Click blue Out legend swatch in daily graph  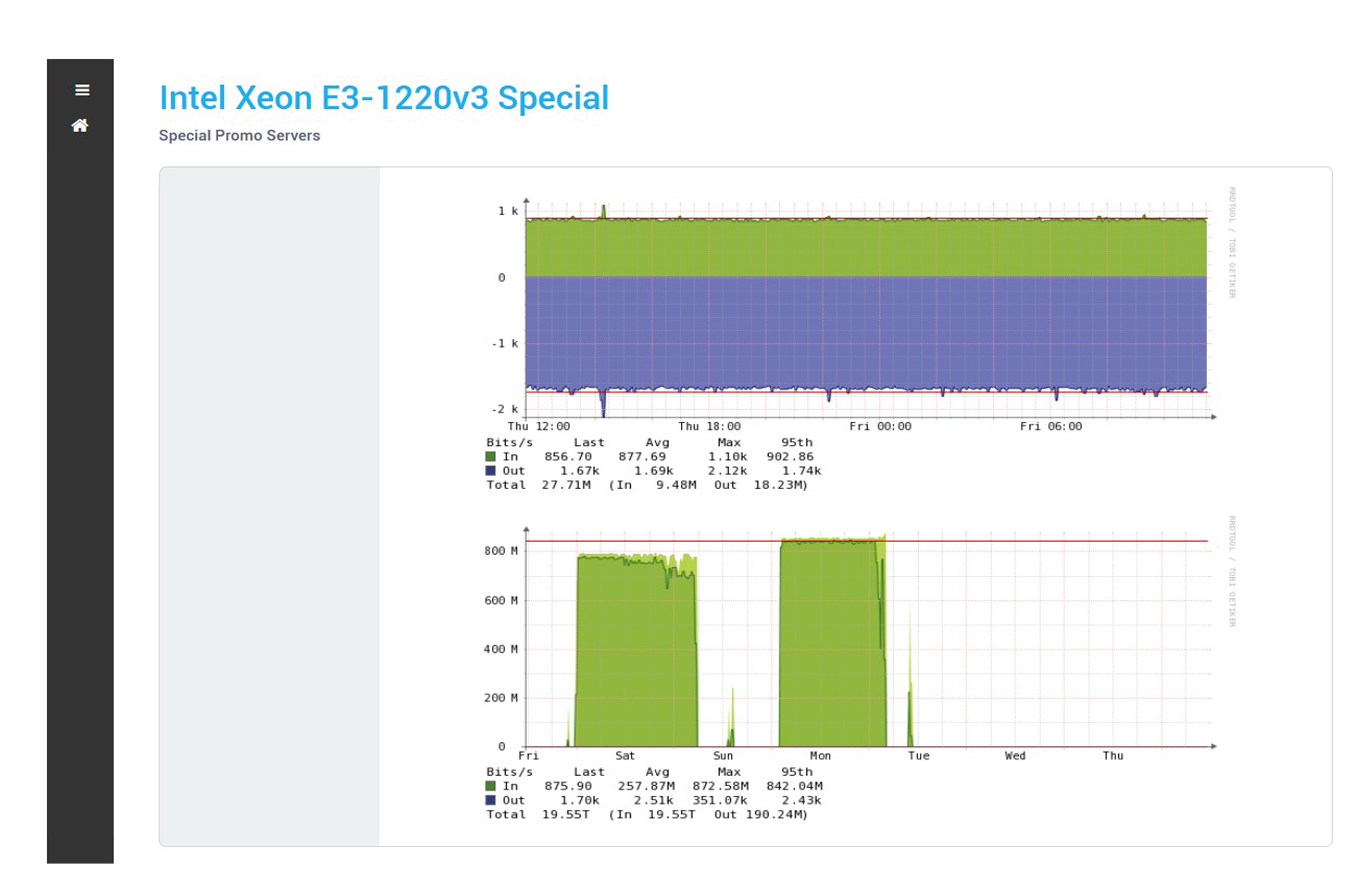490,471
